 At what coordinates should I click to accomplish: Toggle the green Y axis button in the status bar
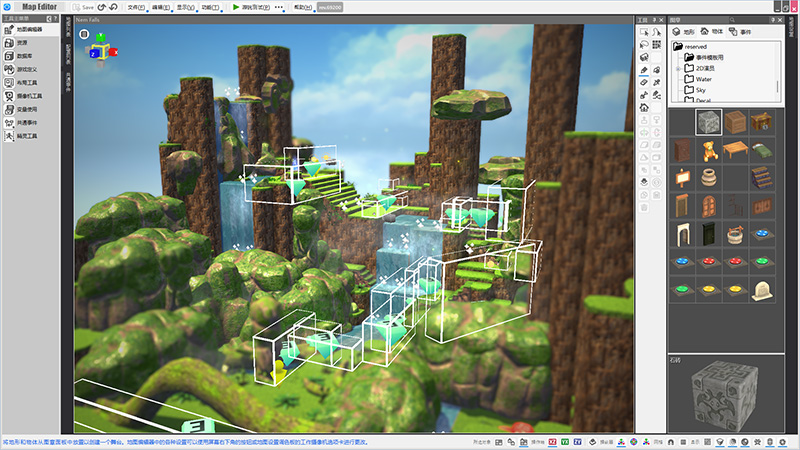565,441
